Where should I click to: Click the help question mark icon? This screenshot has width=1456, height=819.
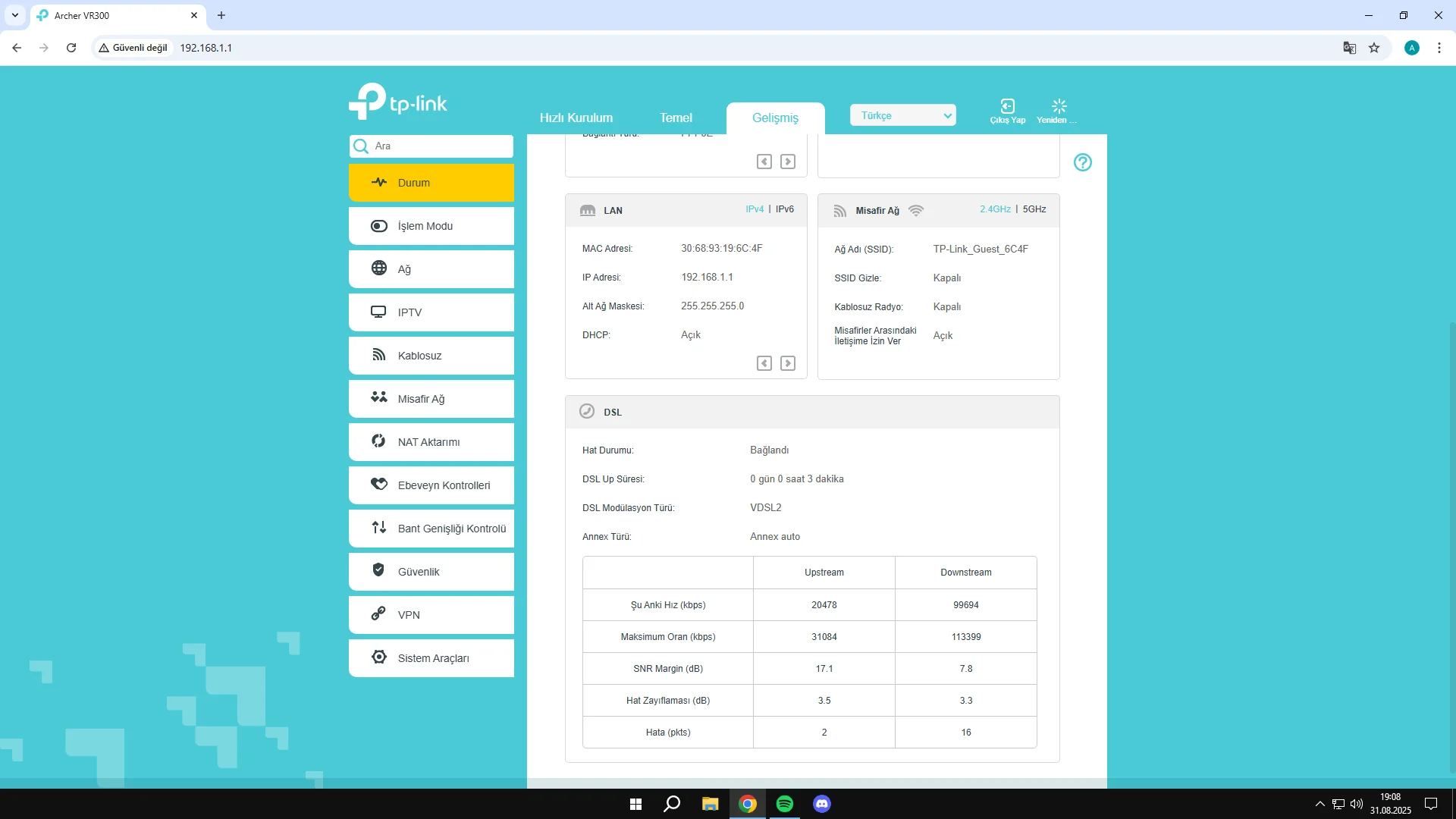click(x=1082, y=162)
